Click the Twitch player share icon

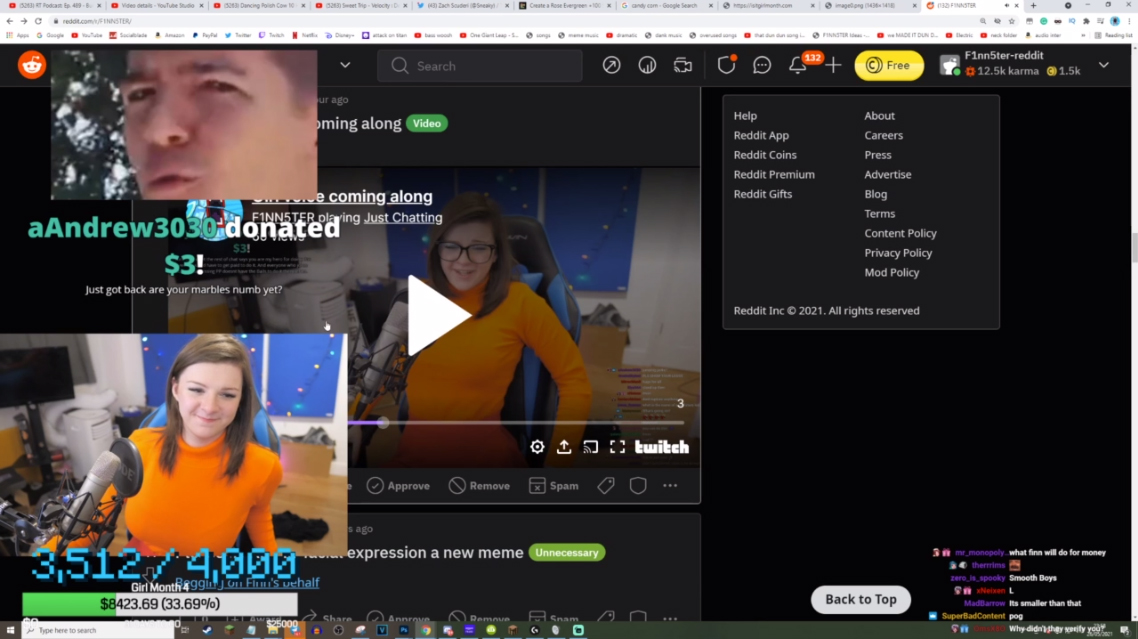pyautogui.click(x=564, y=447)
